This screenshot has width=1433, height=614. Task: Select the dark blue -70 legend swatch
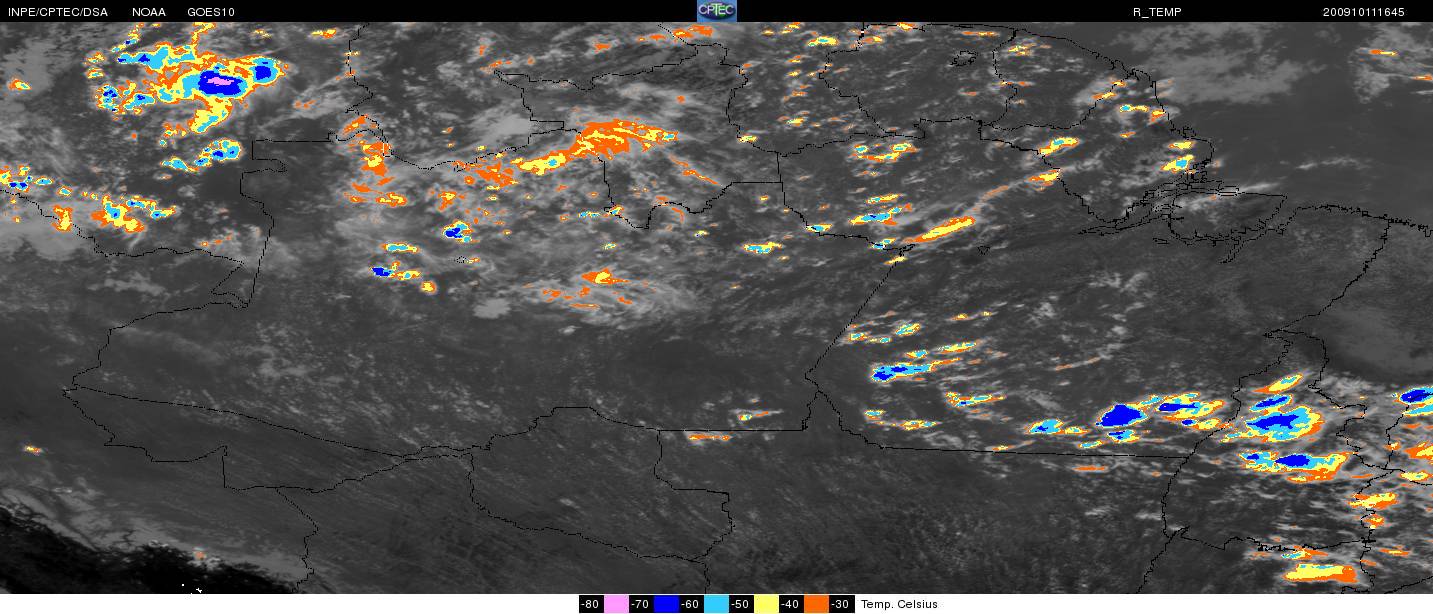tap(666, 604)
